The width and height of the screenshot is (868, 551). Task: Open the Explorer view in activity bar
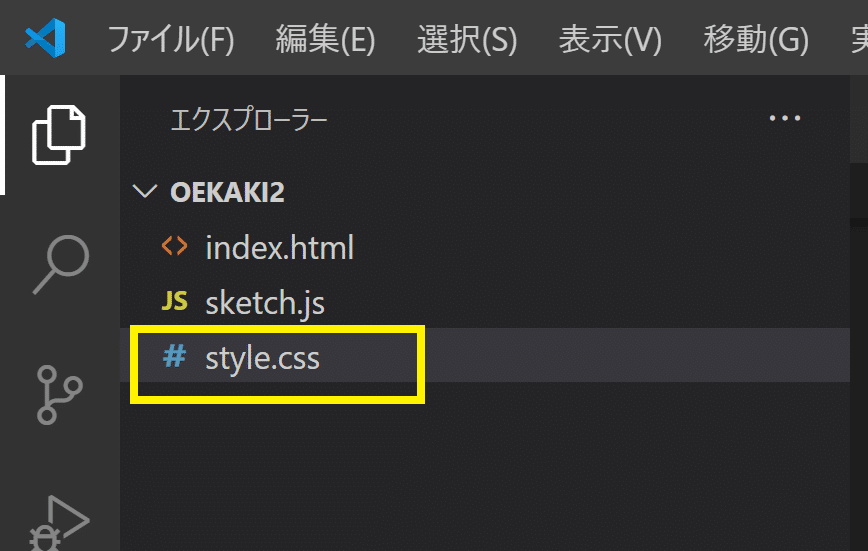click(x=59, y=134)
